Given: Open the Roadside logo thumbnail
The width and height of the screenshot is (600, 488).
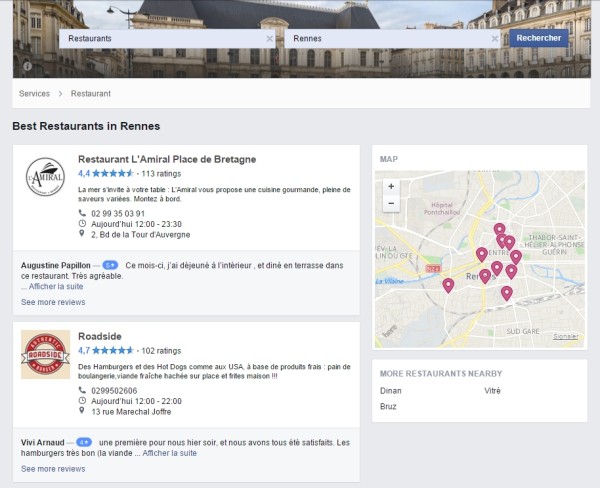Looking at the screenshot, I should point(46,354).
